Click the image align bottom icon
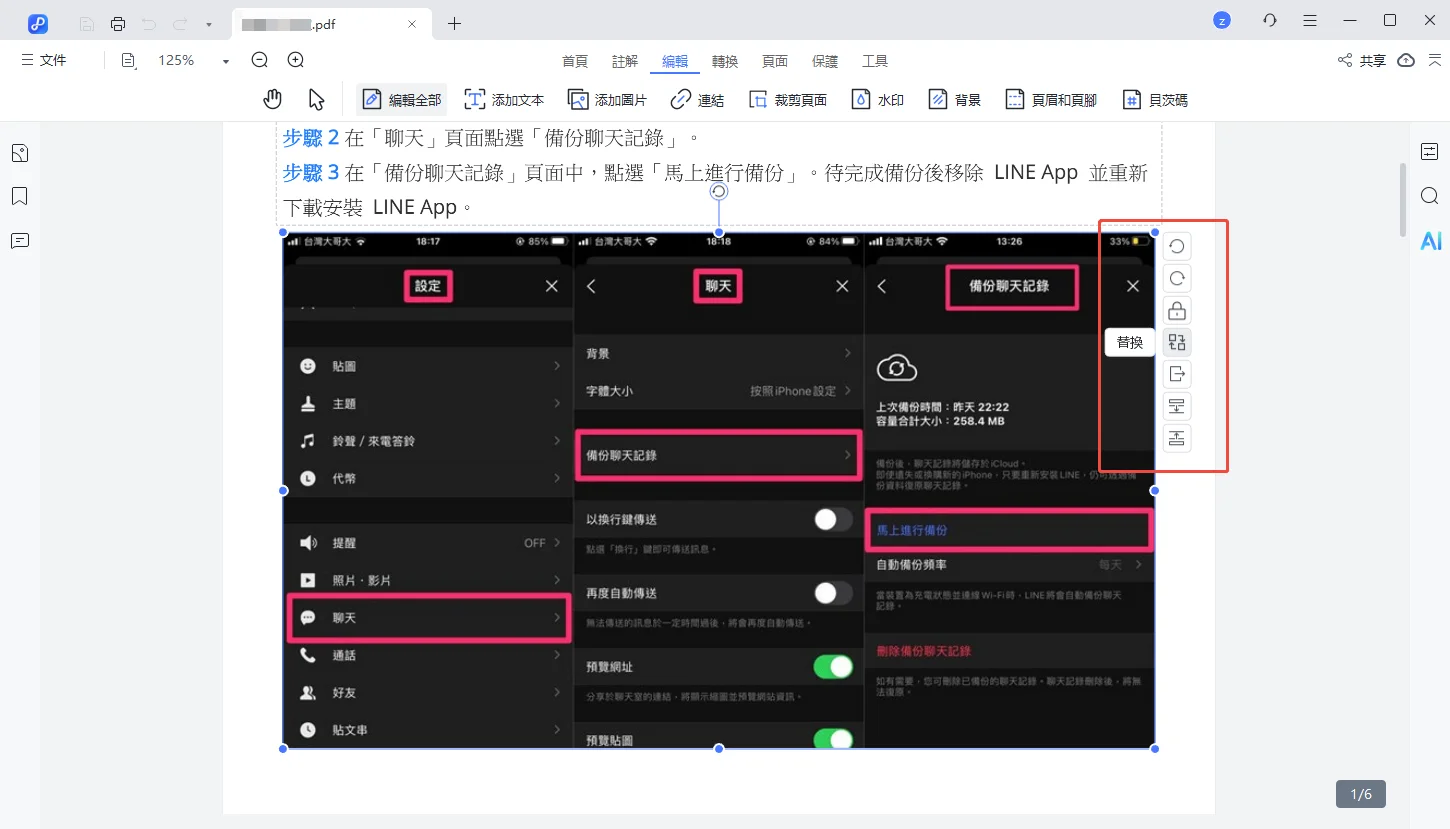 click(x=1177, y=438)
